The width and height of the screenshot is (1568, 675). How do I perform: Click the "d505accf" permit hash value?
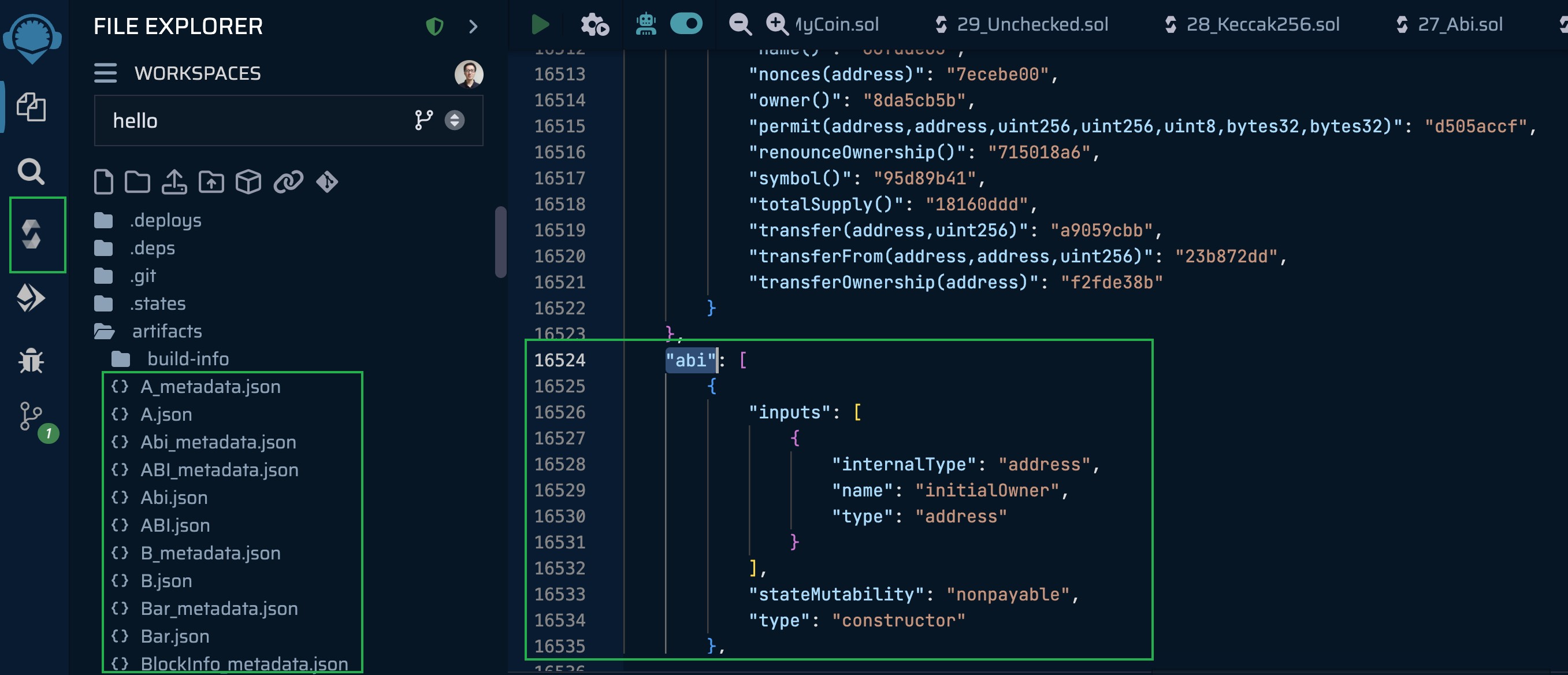point(1476,127)
